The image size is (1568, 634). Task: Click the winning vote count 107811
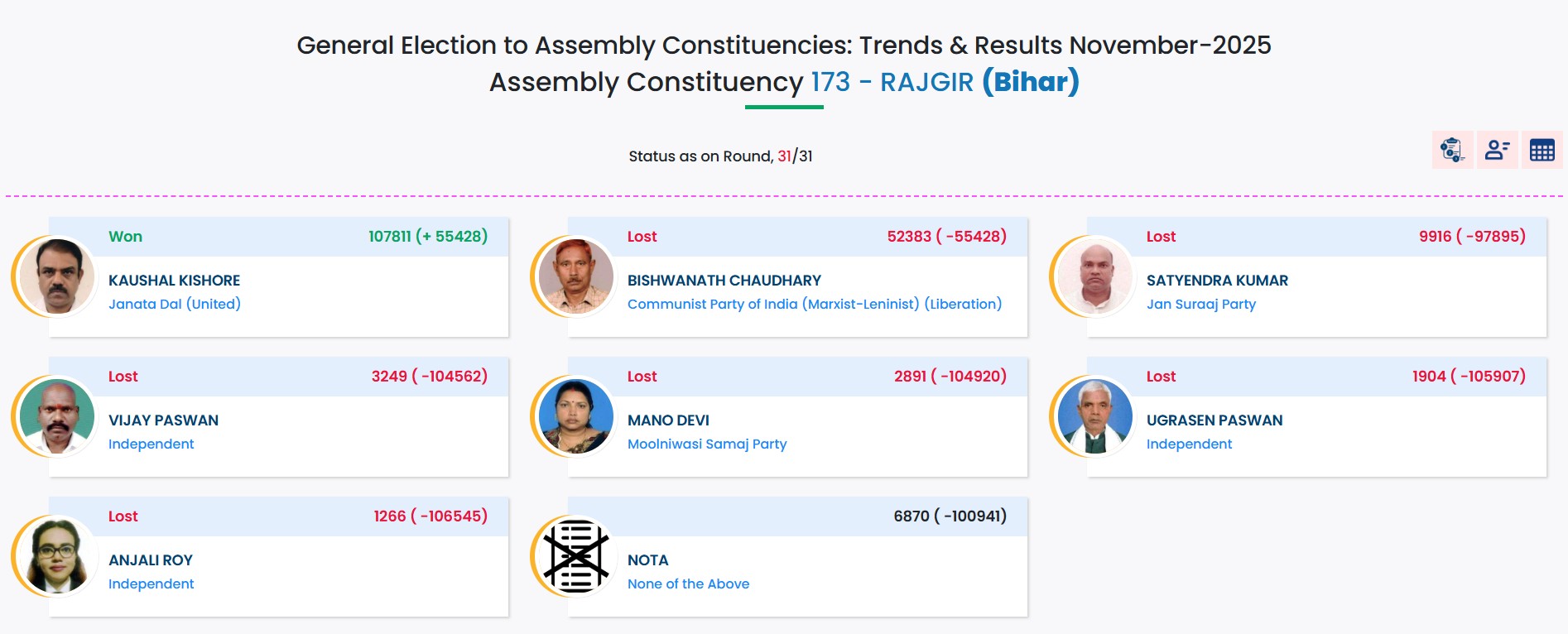pyautogui.click(x=389, y=237)
